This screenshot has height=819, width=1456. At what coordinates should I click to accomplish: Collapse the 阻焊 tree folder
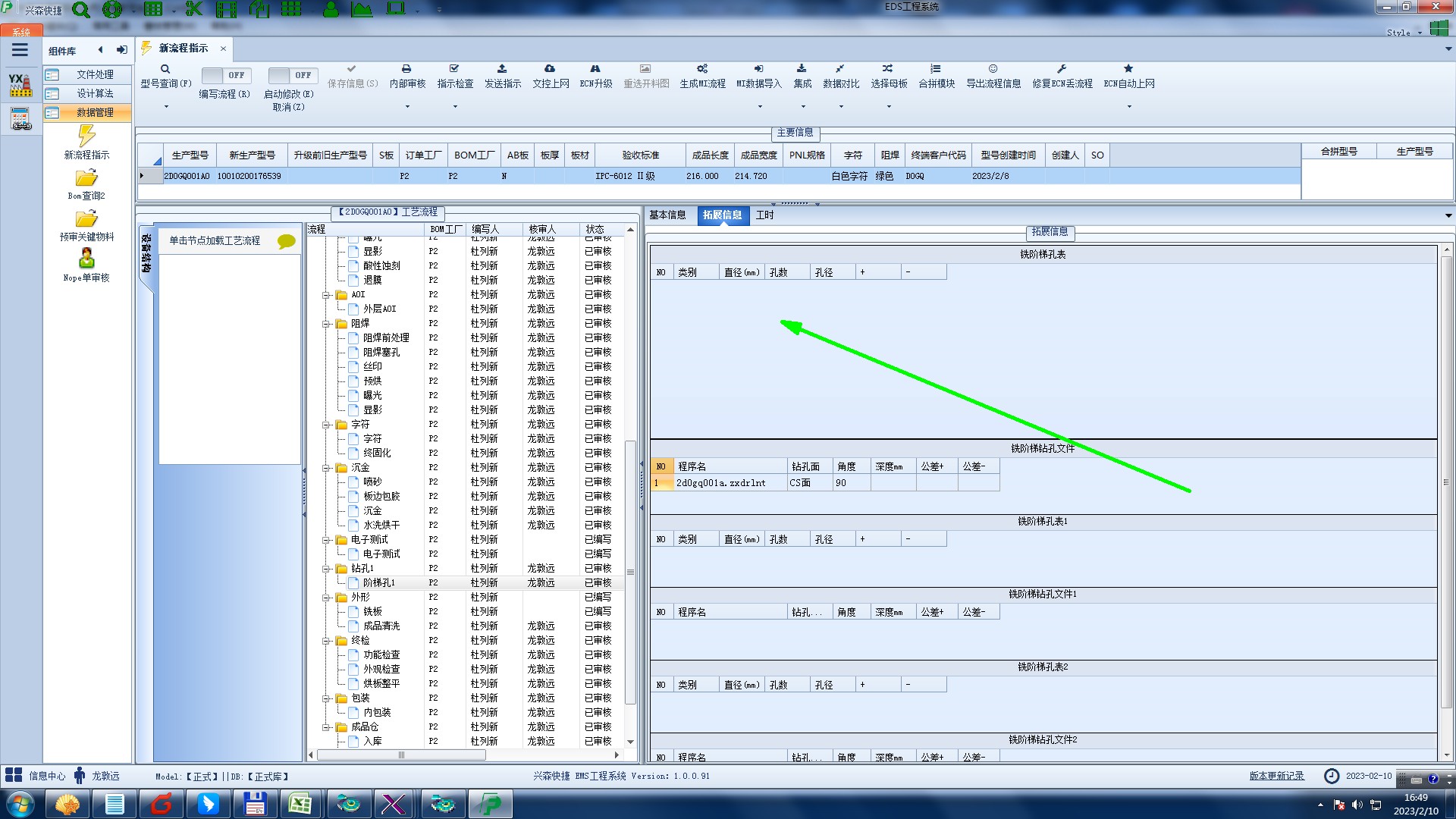[x=326, y=324]
